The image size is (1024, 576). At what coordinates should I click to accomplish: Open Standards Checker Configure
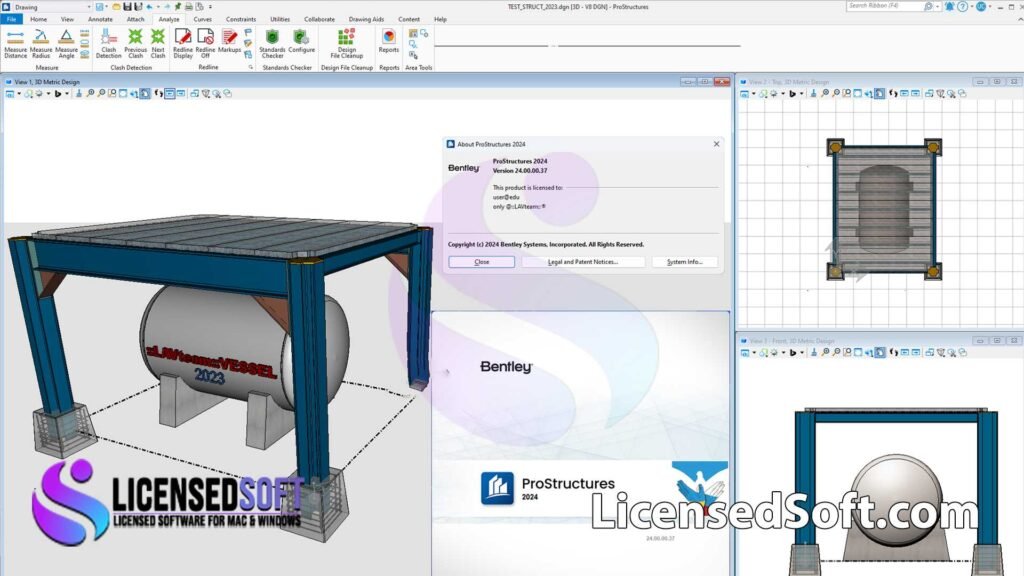pyautogui.click(x=301, y=40)
